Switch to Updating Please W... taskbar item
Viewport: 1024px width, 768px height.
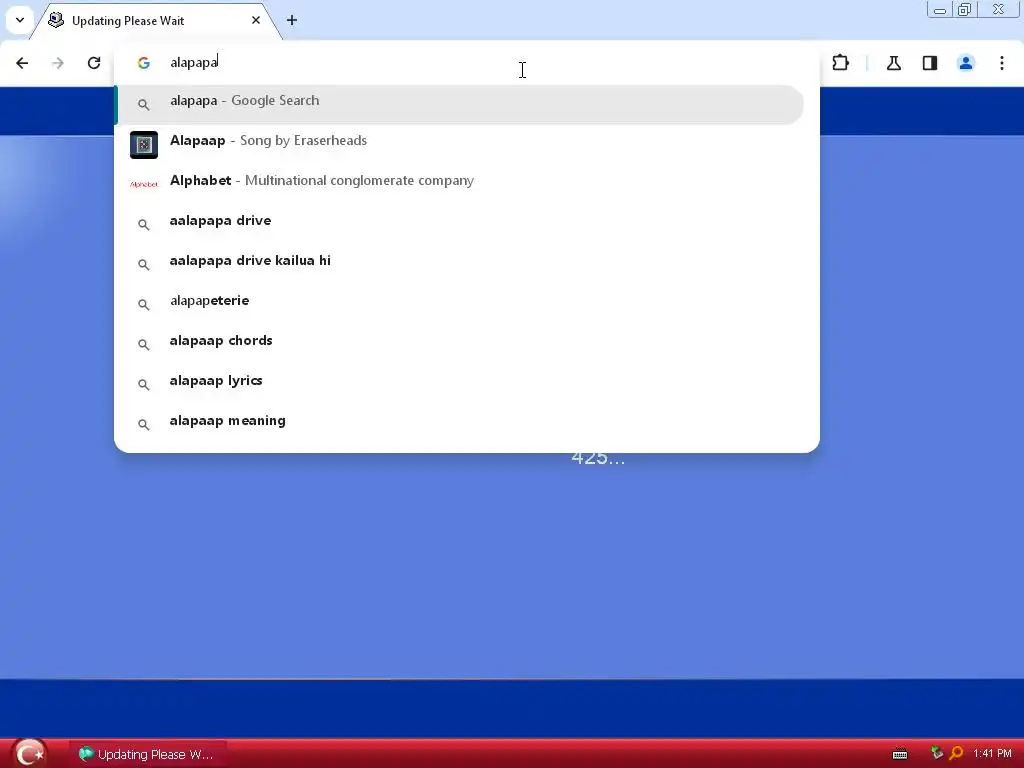click(147, 754)
